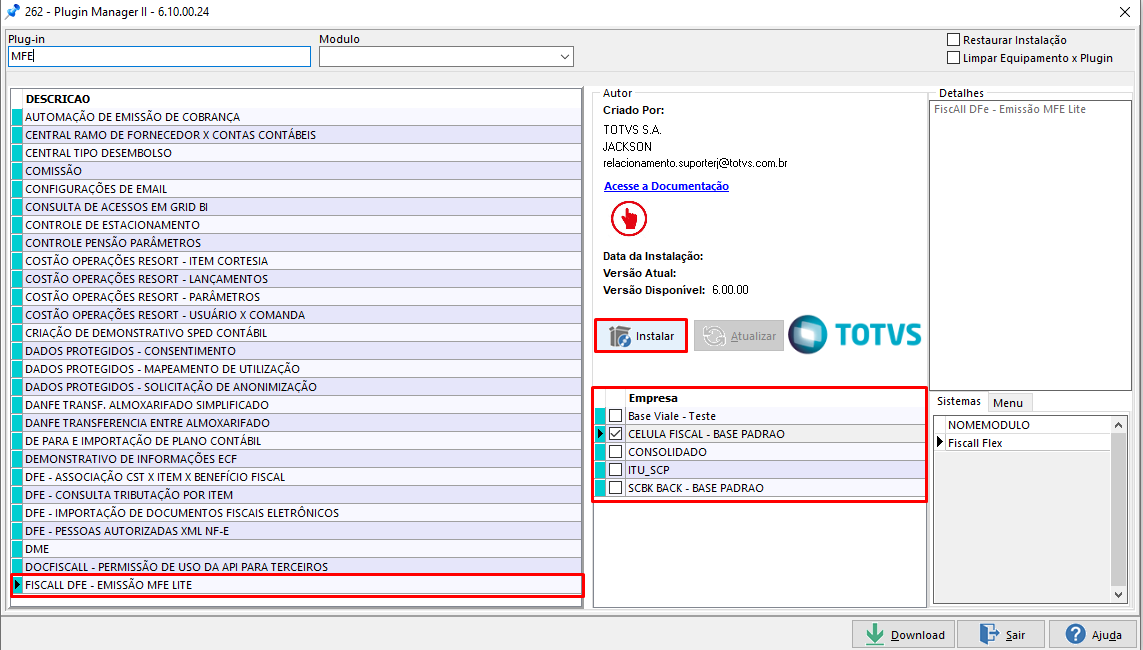The image size is (1143, 650).
Task: Click the Plug-in search field
Action: click(x=160, y=57)
